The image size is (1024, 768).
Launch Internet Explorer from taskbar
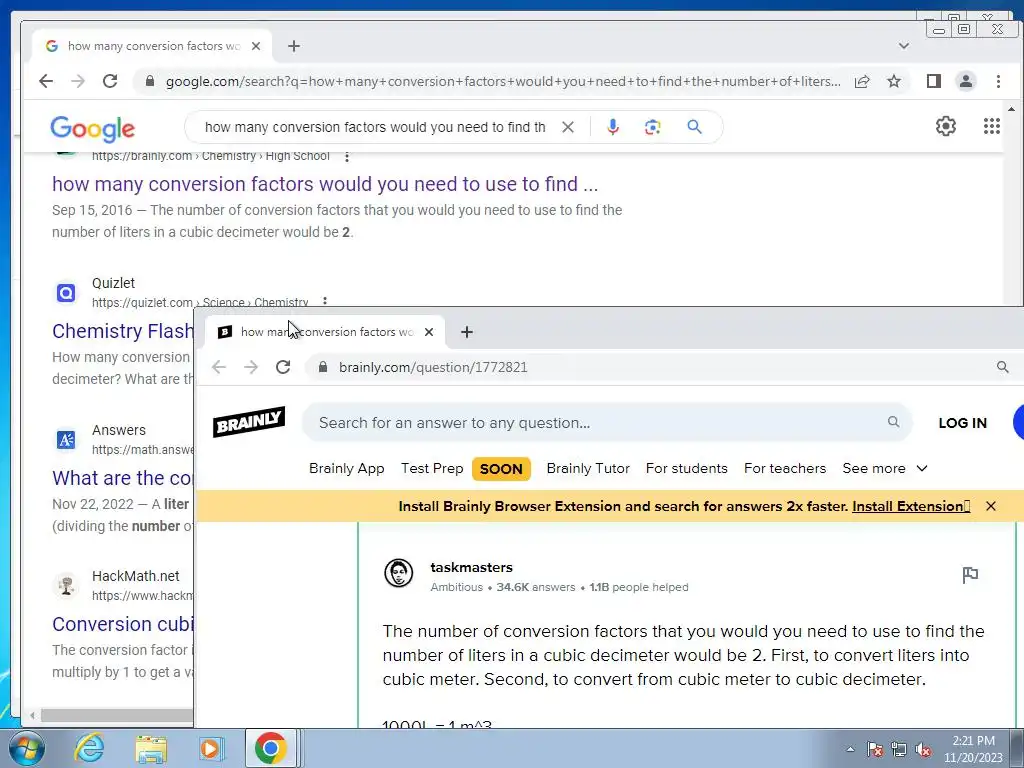click(89, 748)
